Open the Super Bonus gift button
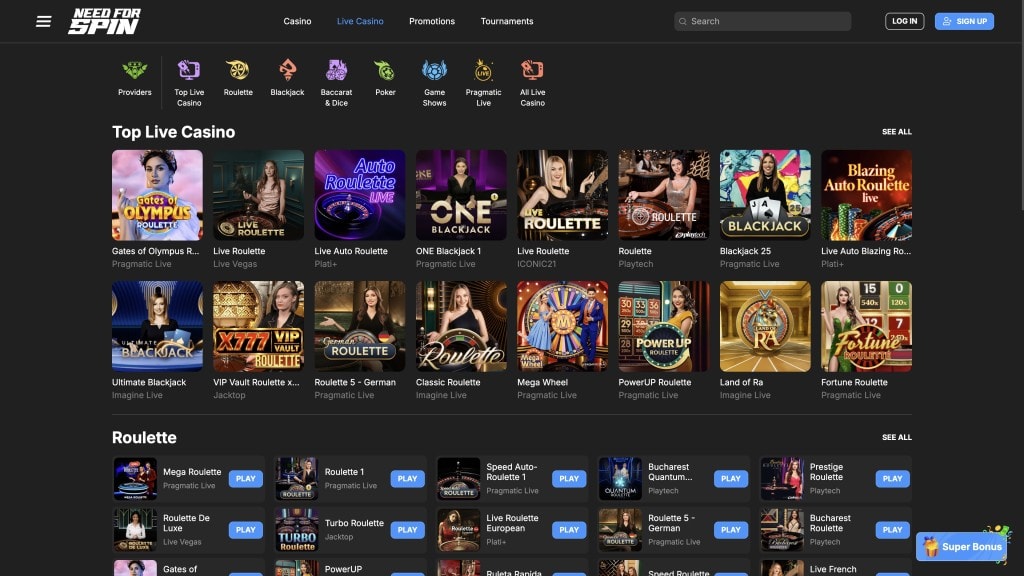The height and width of the screenshot is (576, 1024). pyautogui.click(x=962, y=547)
